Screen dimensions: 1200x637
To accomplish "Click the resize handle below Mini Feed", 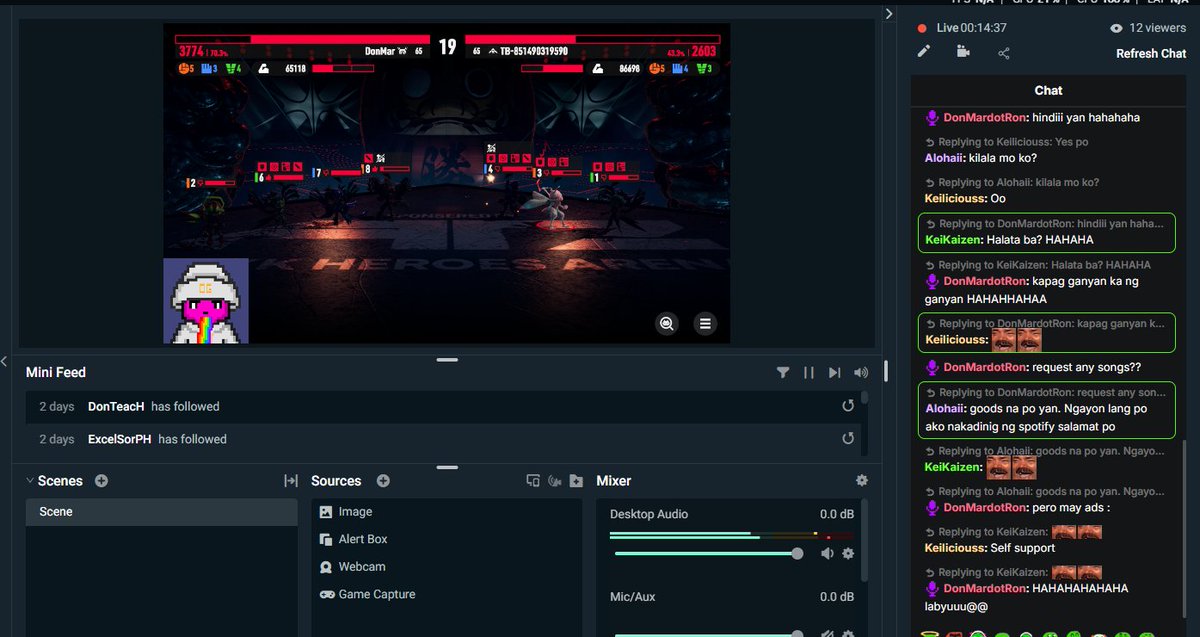I will point(447,466).
